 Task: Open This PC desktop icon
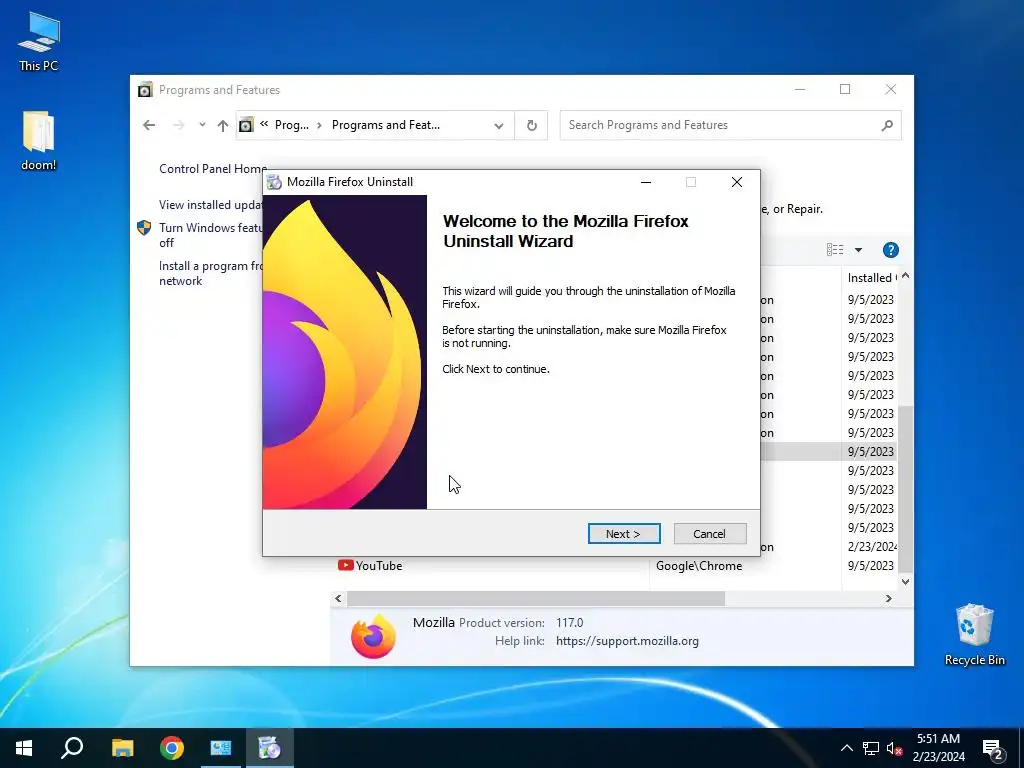[x=39, y=42]
